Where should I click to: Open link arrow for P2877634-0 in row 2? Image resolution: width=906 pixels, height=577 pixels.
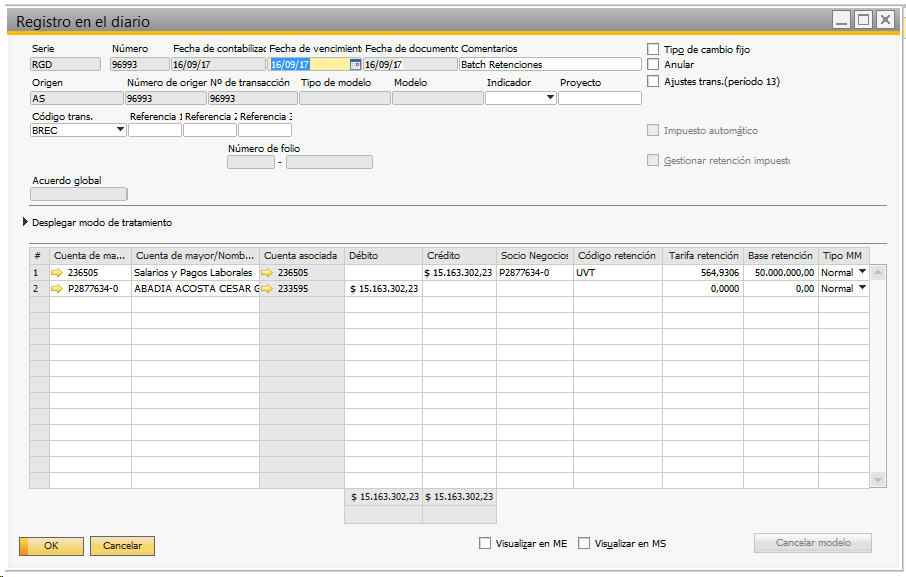click(x=57, y=289)
